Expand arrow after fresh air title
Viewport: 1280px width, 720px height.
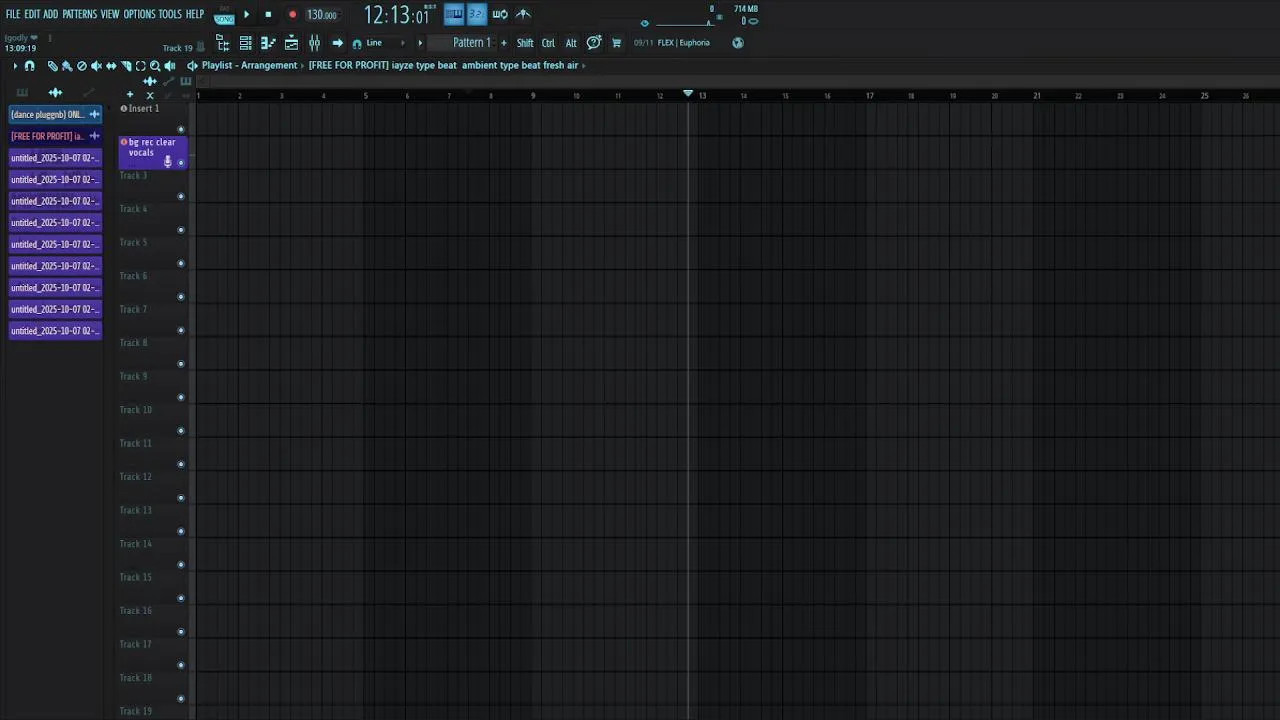point(583,66)
